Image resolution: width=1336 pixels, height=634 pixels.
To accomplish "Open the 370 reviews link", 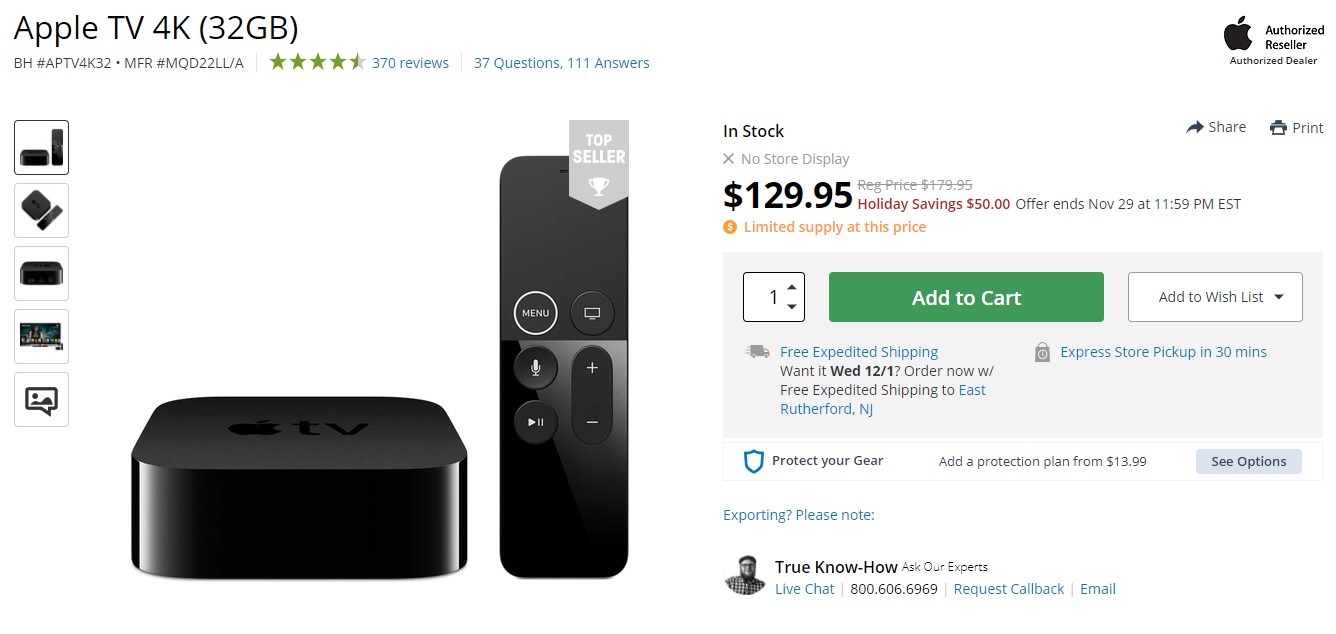I will tap(410, 63).
